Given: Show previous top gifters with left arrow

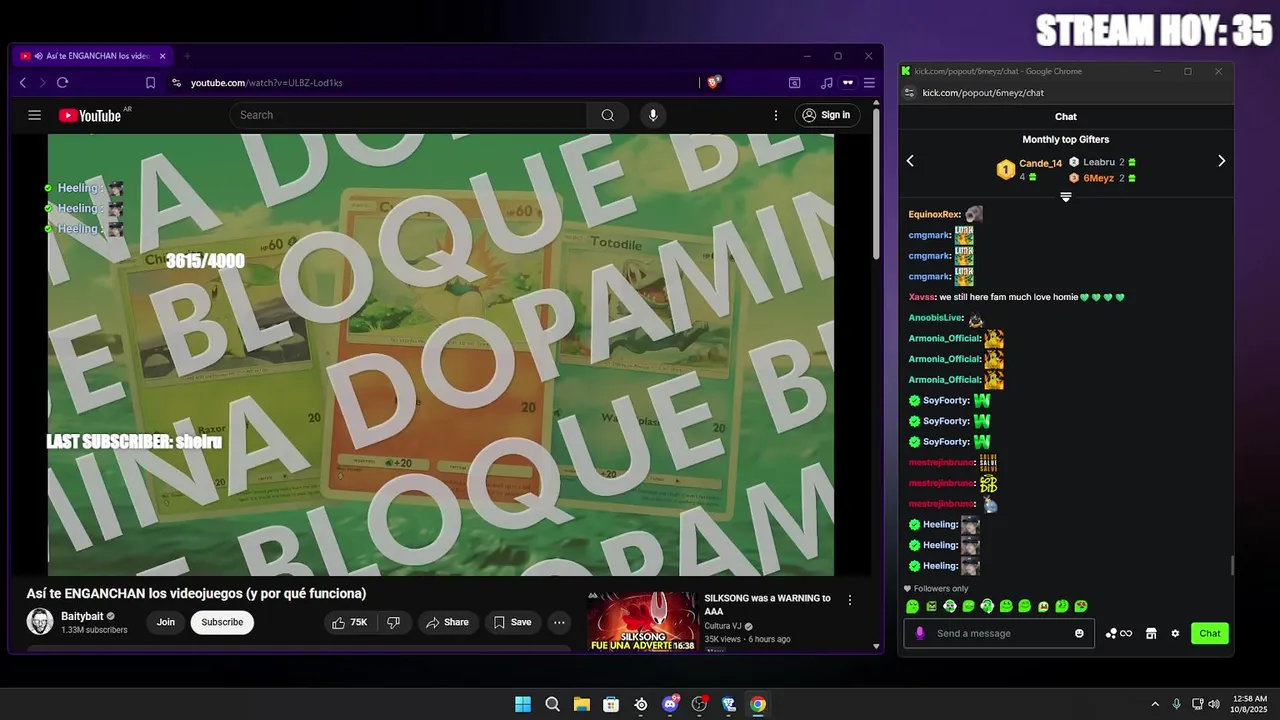Looking at the screenshot, I should pos(910,161).
